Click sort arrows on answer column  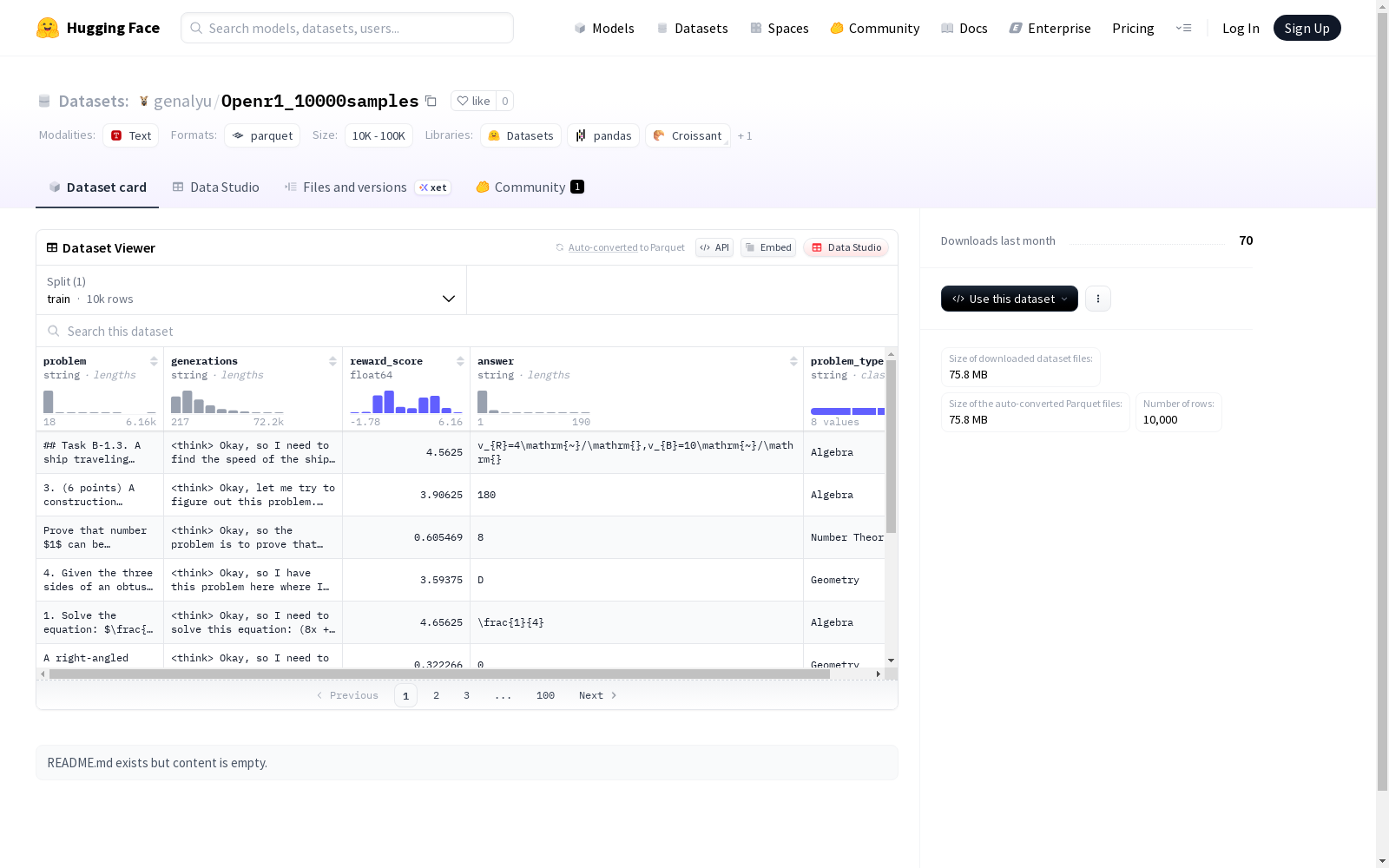point(793,361)
